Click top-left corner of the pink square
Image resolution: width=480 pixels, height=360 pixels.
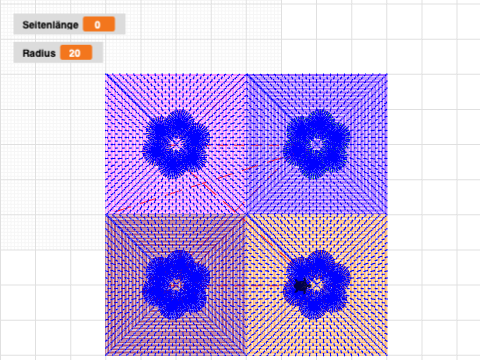[x=106, y=74]
